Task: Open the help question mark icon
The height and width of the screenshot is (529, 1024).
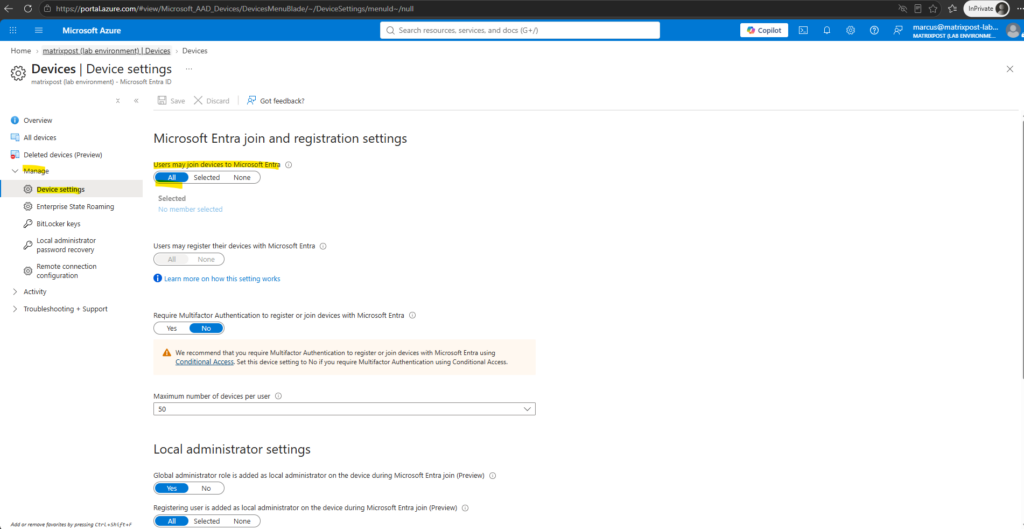Action: [874, 30]
